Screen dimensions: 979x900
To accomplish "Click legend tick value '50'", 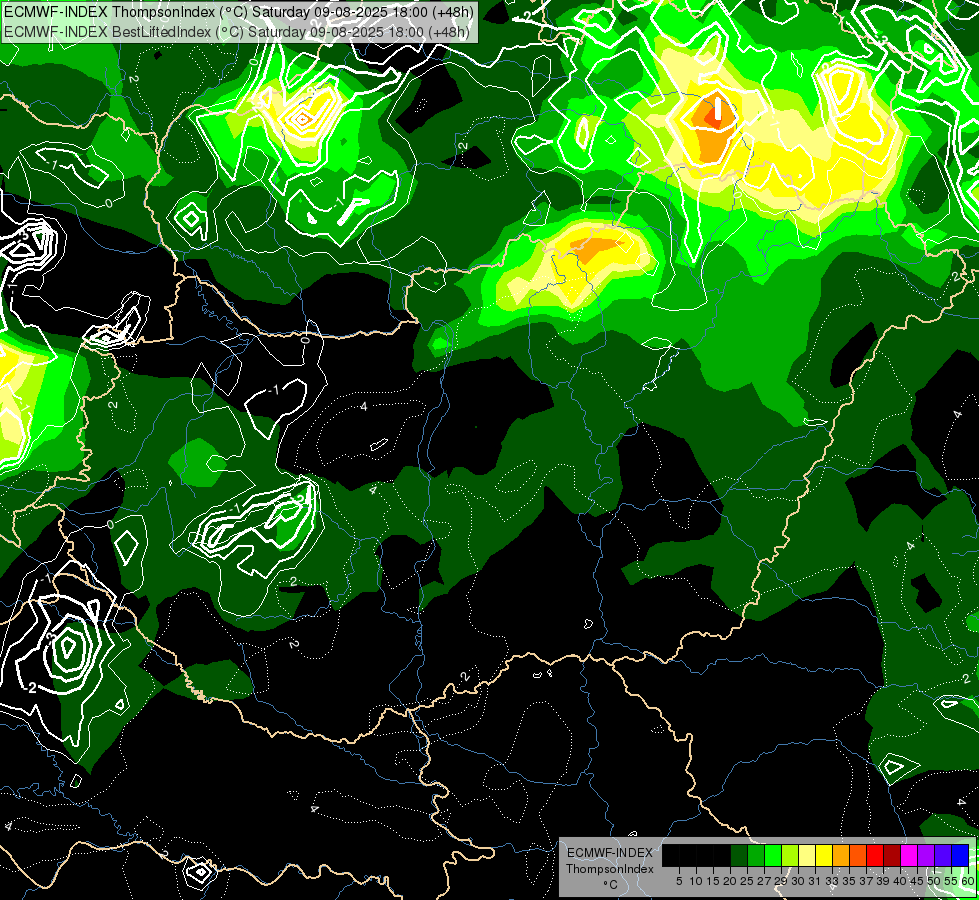I will [935, 881].
